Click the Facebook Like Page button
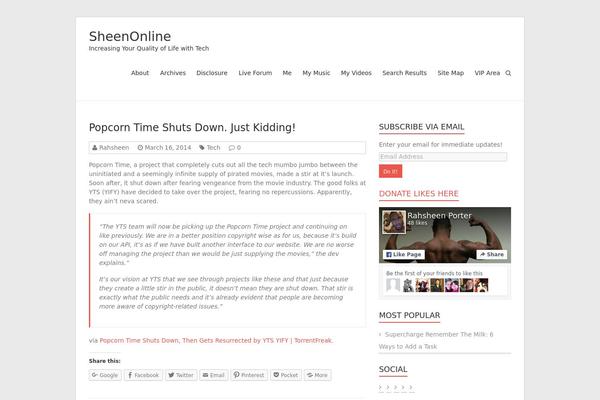600x400 pixels. pyautogui.click(x=404, y=255)
